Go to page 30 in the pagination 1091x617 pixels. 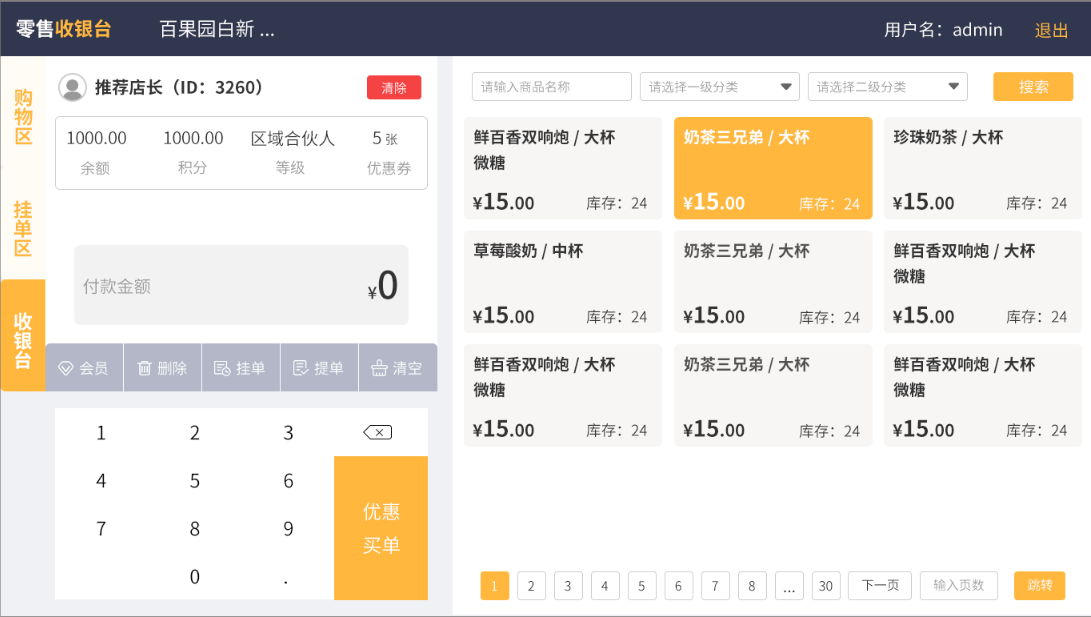click(x=825, y=586)
